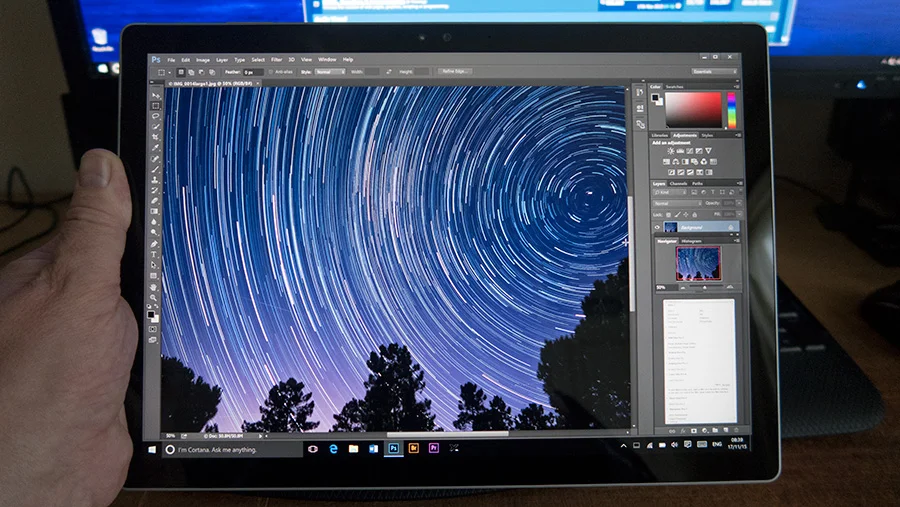Hide the Background layer with eye icon

(x=657, y=227)
